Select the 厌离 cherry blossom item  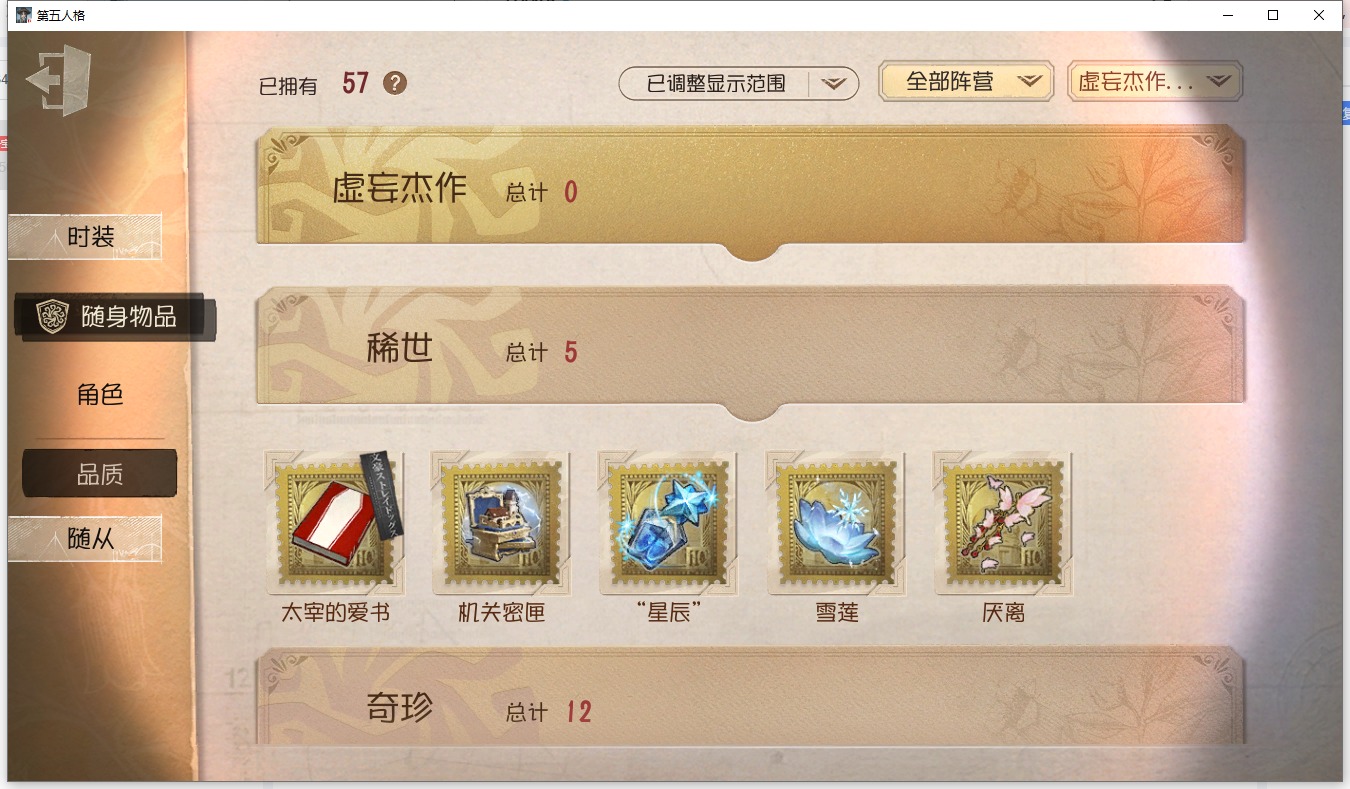click(x=1003, y=522)
